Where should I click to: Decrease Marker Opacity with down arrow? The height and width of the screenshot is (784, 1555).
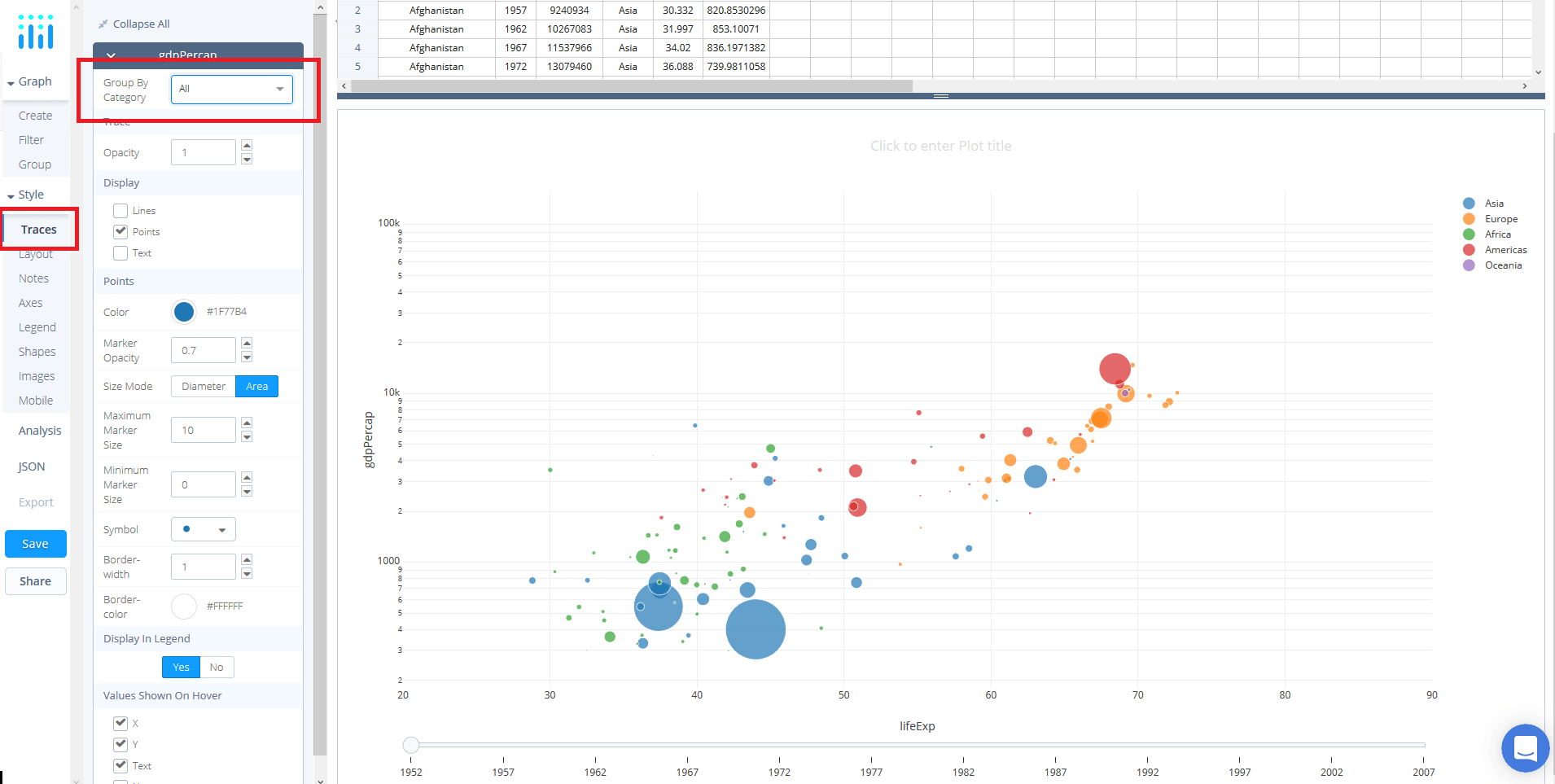click(247, 357)
